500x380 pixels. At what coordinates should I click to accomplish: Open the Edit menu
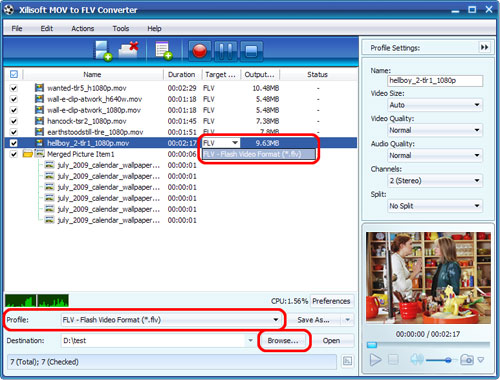(47, 28)
